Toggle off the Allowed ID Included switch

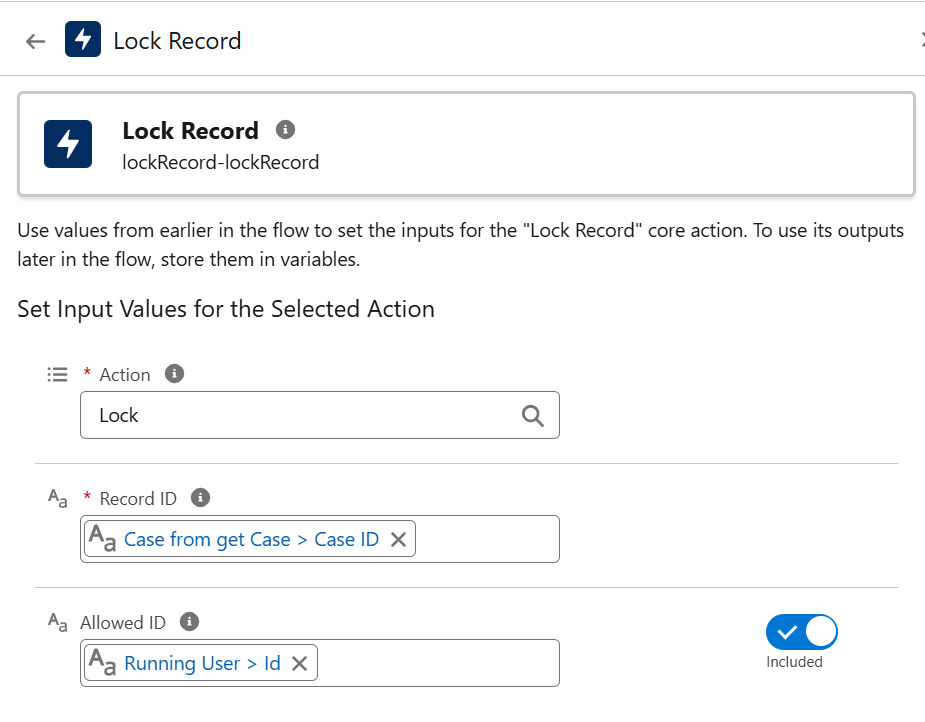click(801, 632)
